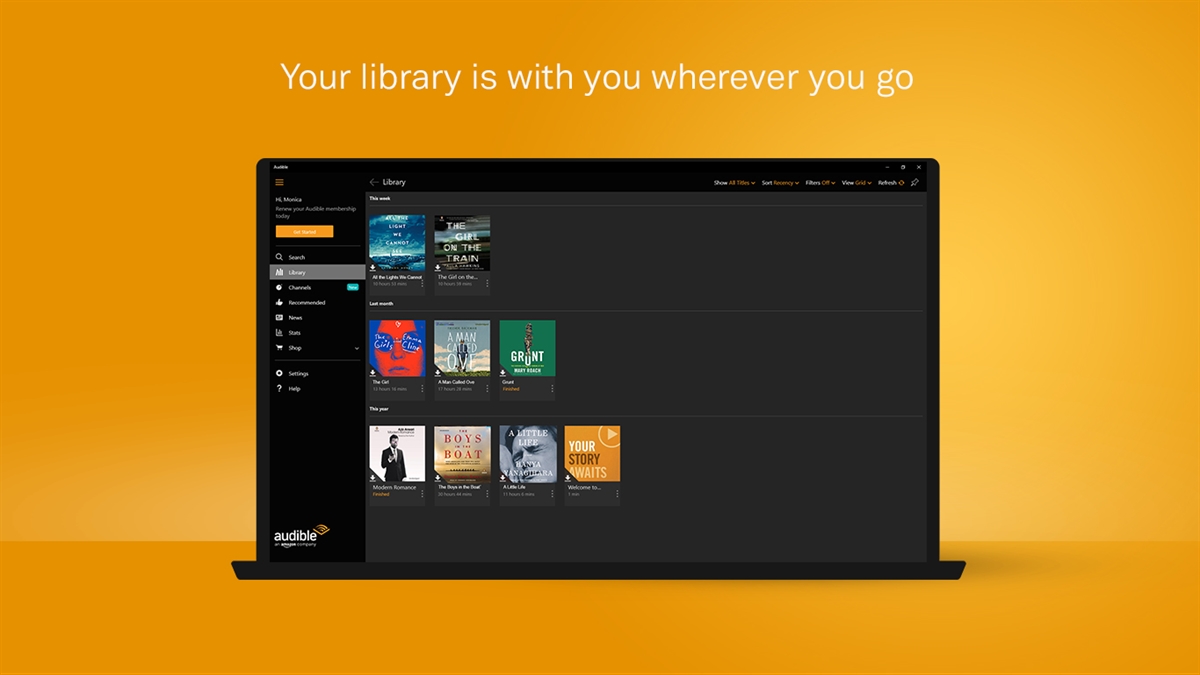
Task: Open the Your Story Awaits cover
Action: (592, 454)
